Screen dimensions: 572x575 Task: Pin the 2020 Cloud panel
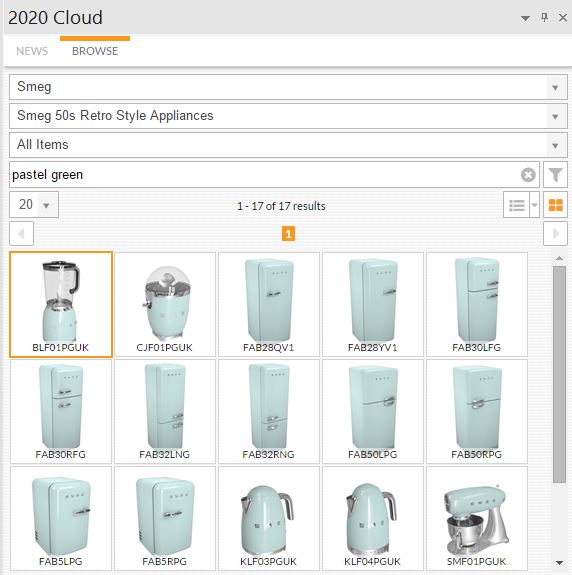[544, 17]
